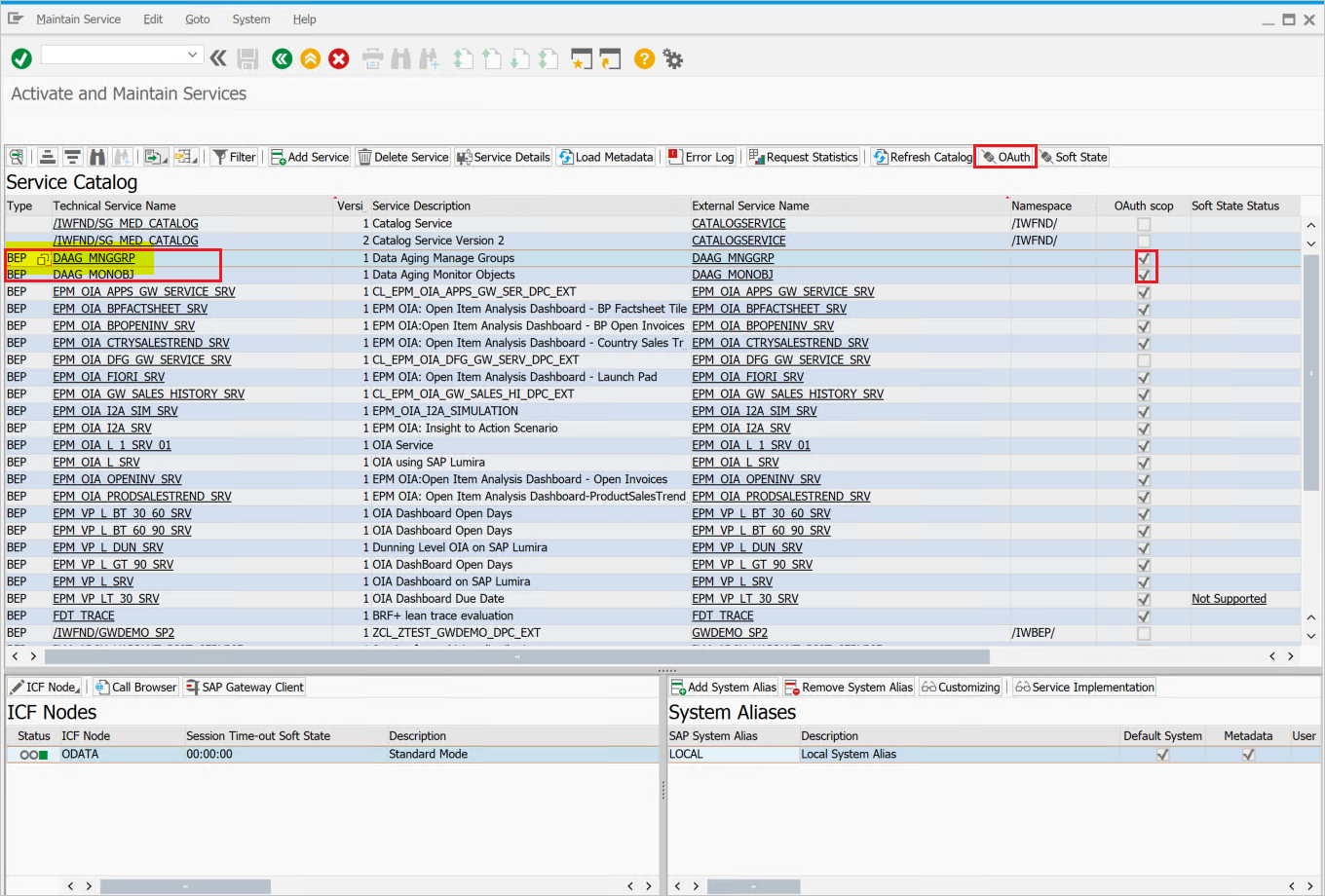Open the Not Supported soft state link
Viewport: 1325px width, 896px height.
coord(1229,598)
